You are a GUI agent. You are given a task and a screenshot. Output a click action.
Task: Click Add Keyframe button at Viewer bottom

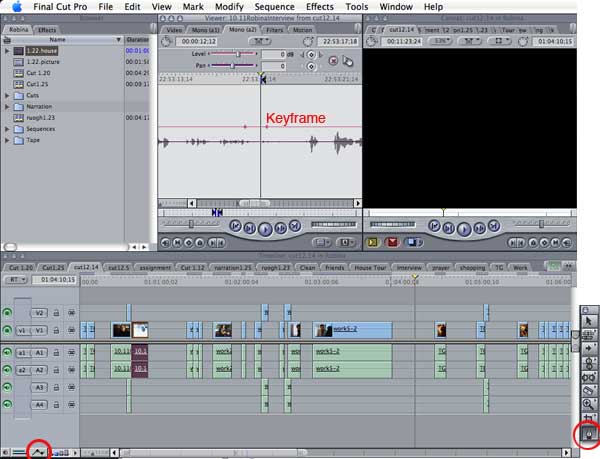pyautogui.click(x=189, y=243)
